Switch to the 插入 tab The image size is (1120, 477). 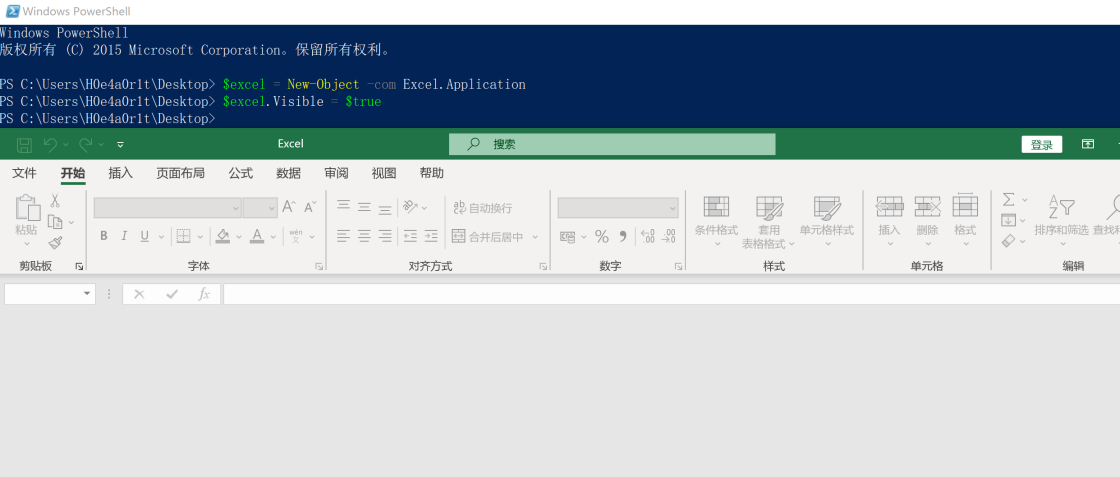[121, 174]
